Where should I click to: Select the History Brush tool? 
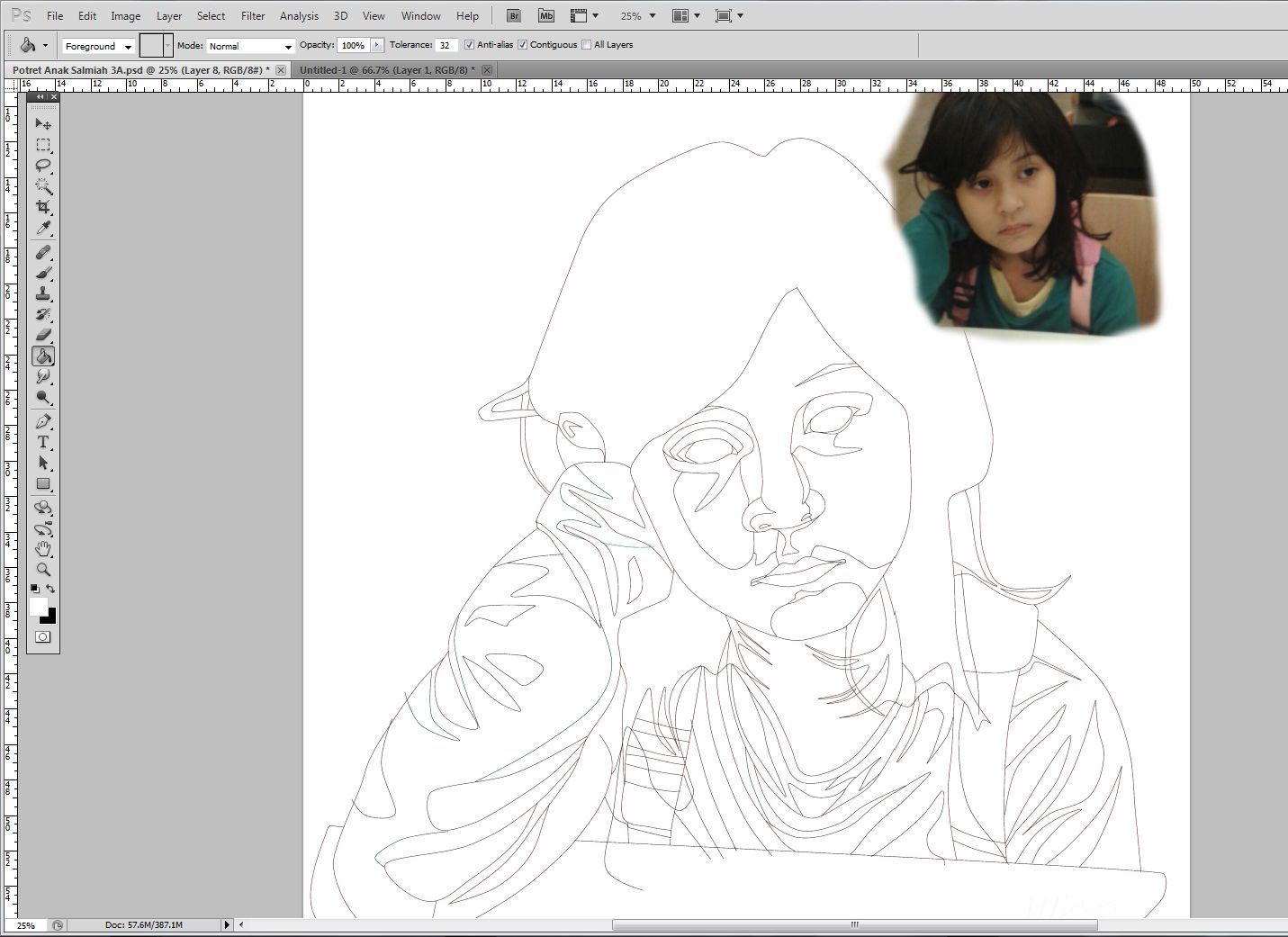[x=43, y=315]
